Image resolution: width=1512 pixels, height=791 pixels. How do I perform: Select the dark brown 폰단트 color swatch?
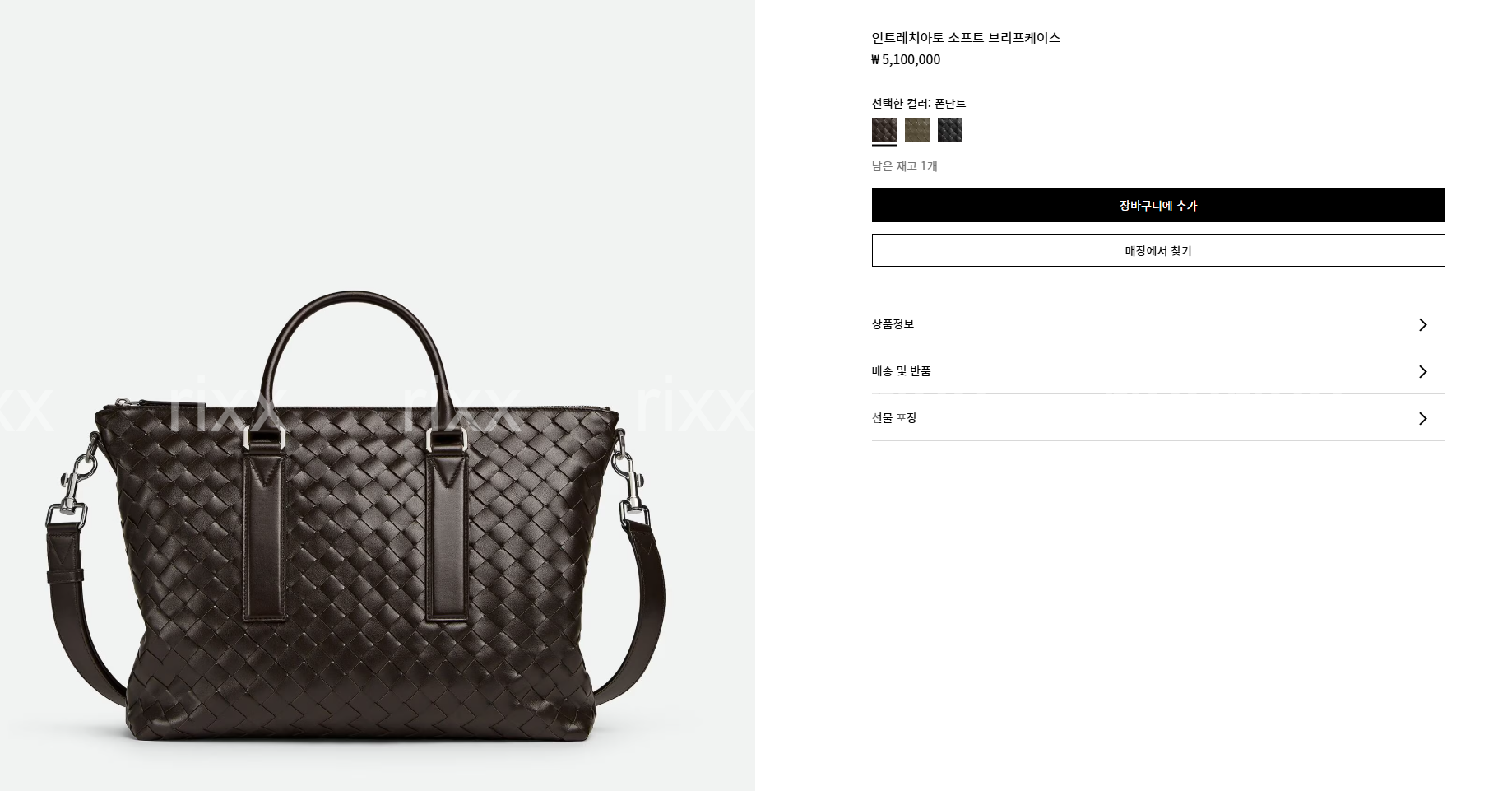tap(884, 130)
